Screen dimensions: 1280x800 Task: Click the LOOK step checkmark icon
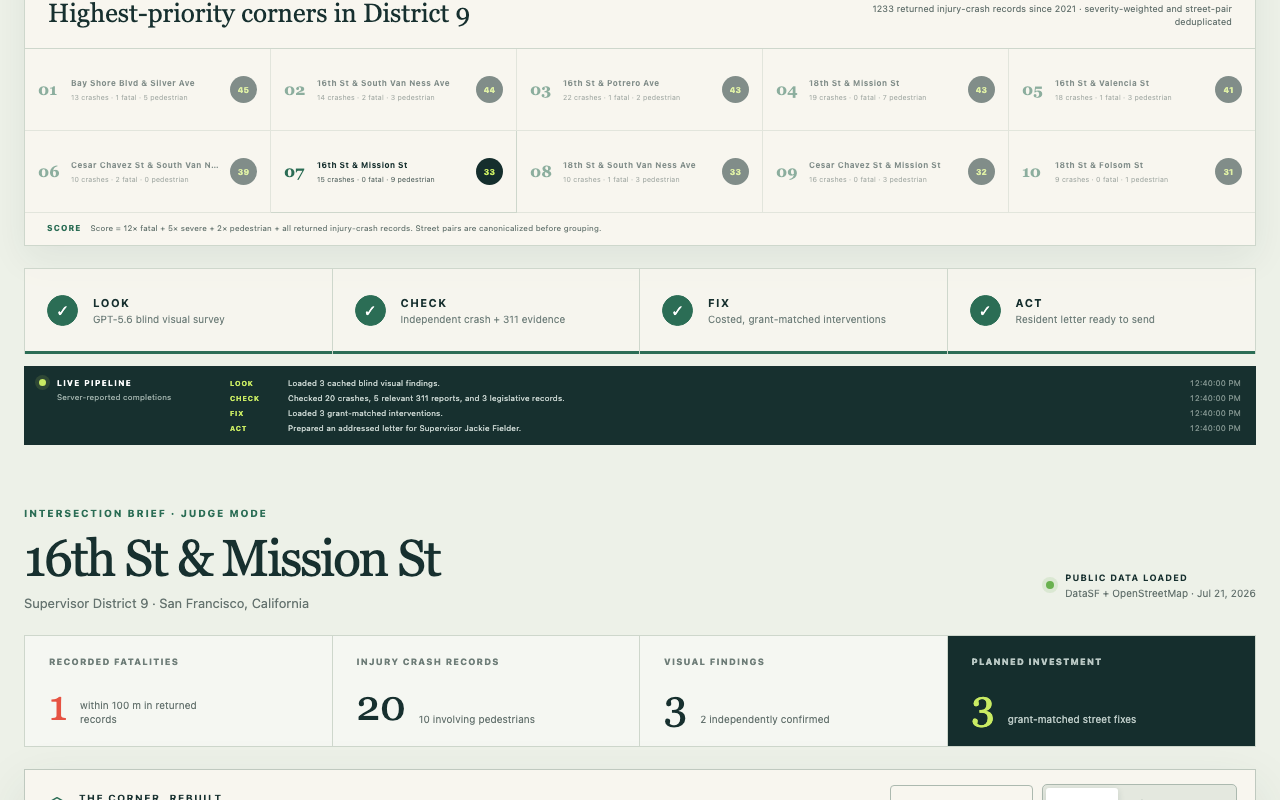pos(62,311)
